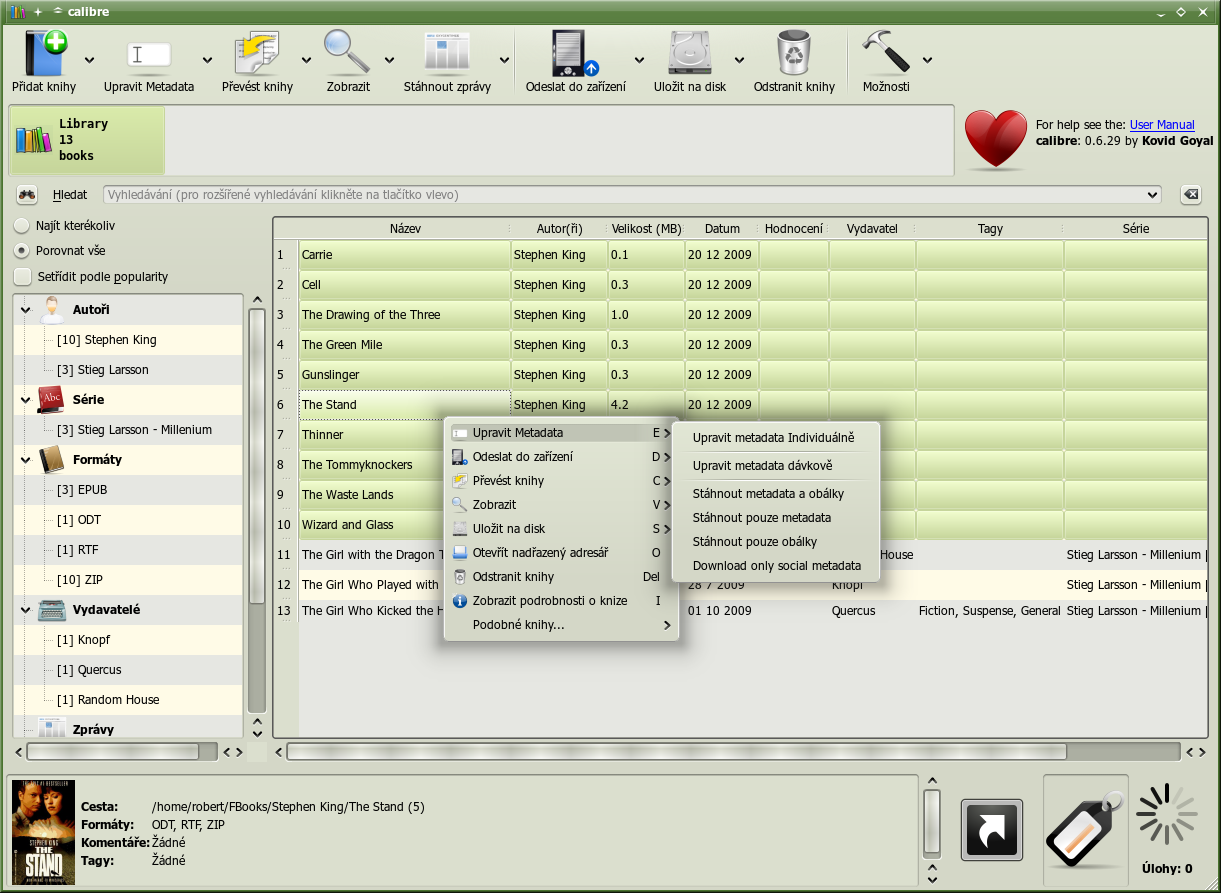Click the Úlohy jobs spinner icon
This screenshot has height=893, width=1221.
tap(1167, 814)
